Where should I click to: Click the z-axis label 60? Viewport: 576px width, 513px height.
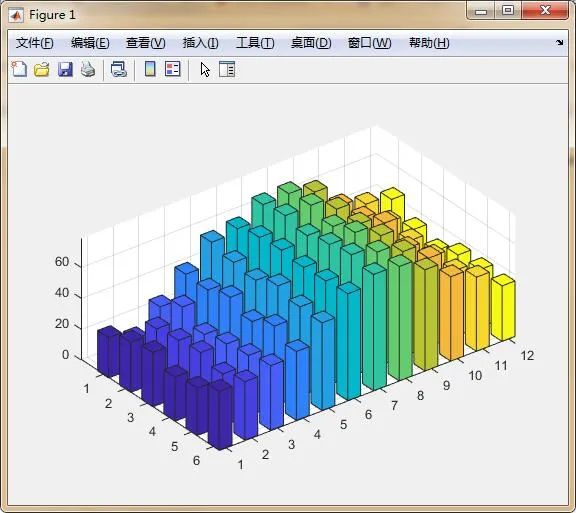tap(62, 262)
